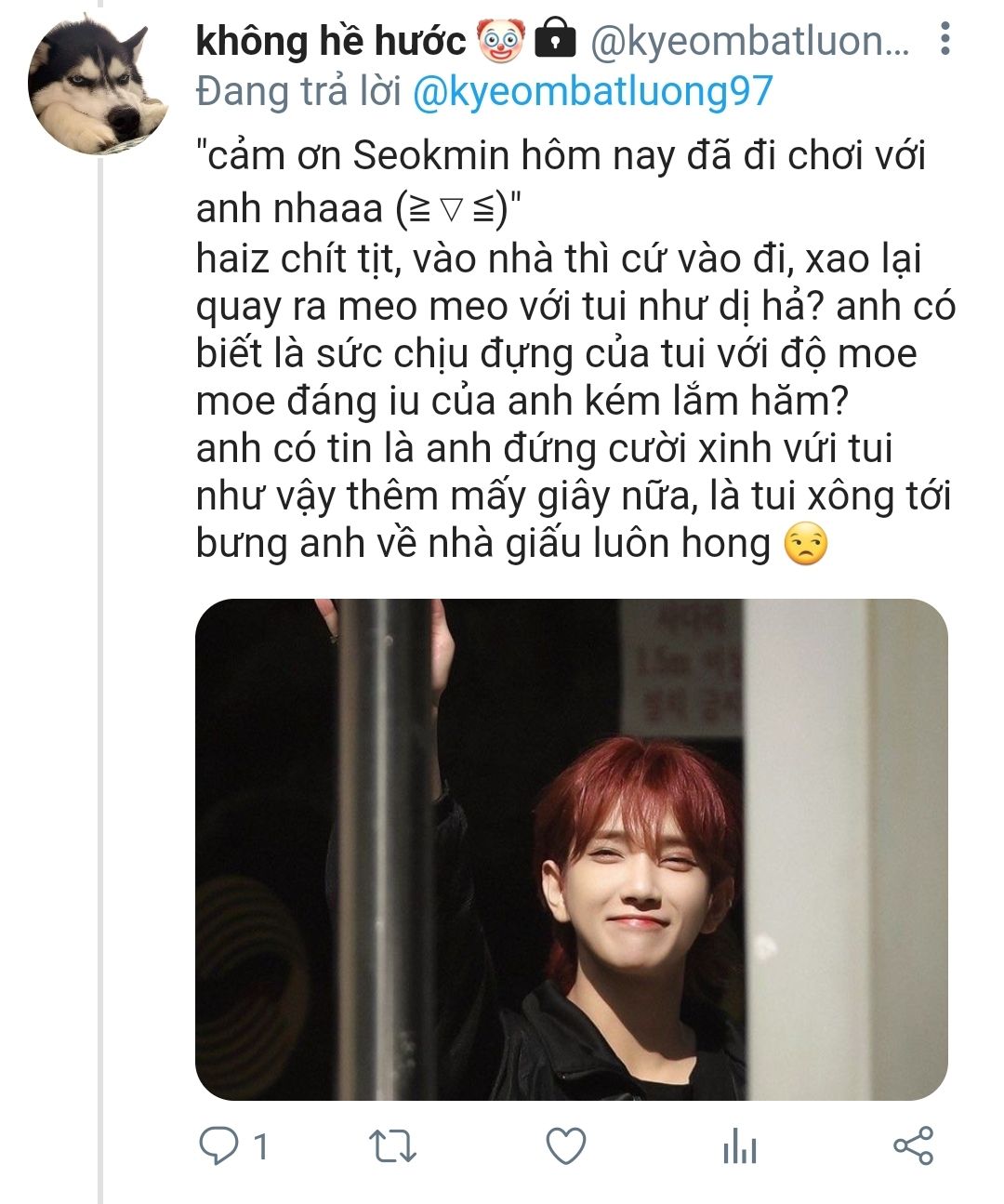Like the tweet with the heart icon
Viewport: 1004px width, 1204px height.
(565, 1146)
